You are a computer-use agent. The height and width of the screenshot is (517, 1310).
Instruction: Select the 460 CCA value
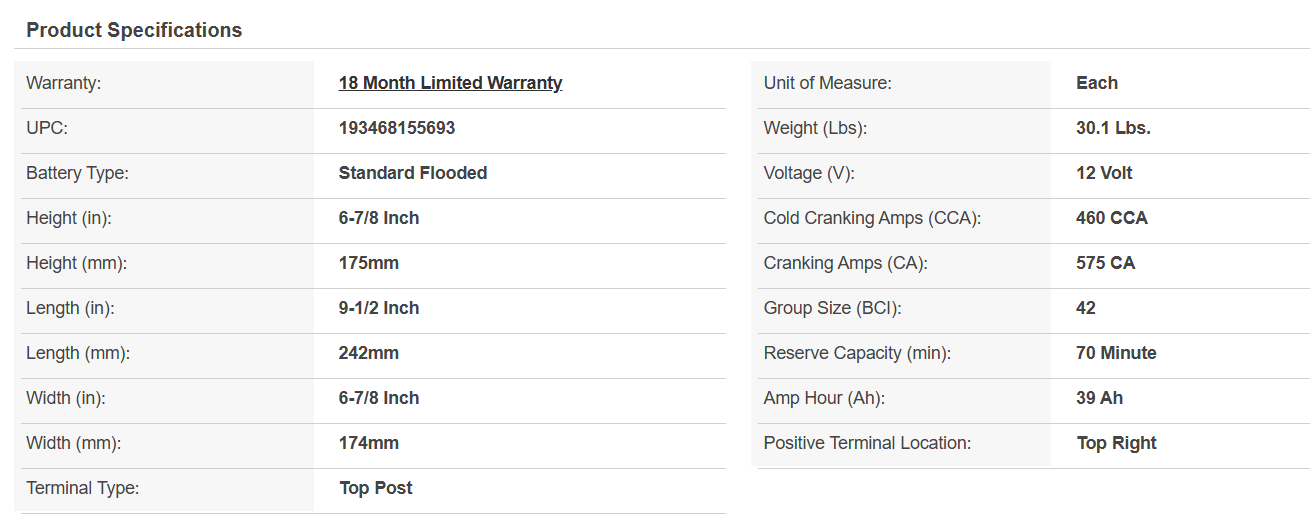[1112, 218]
